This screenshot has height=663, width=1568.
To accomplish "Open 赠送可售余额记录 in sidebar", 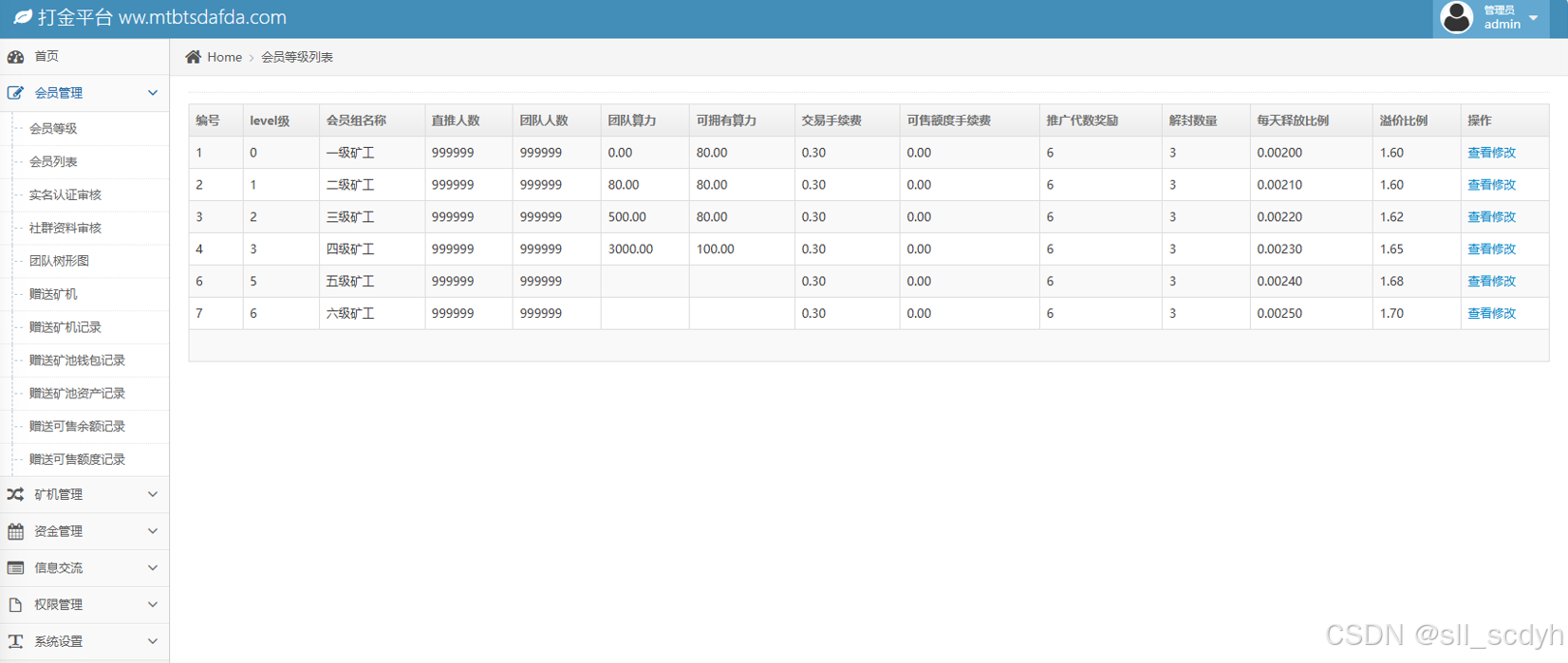I will click(x=77, y=426).
